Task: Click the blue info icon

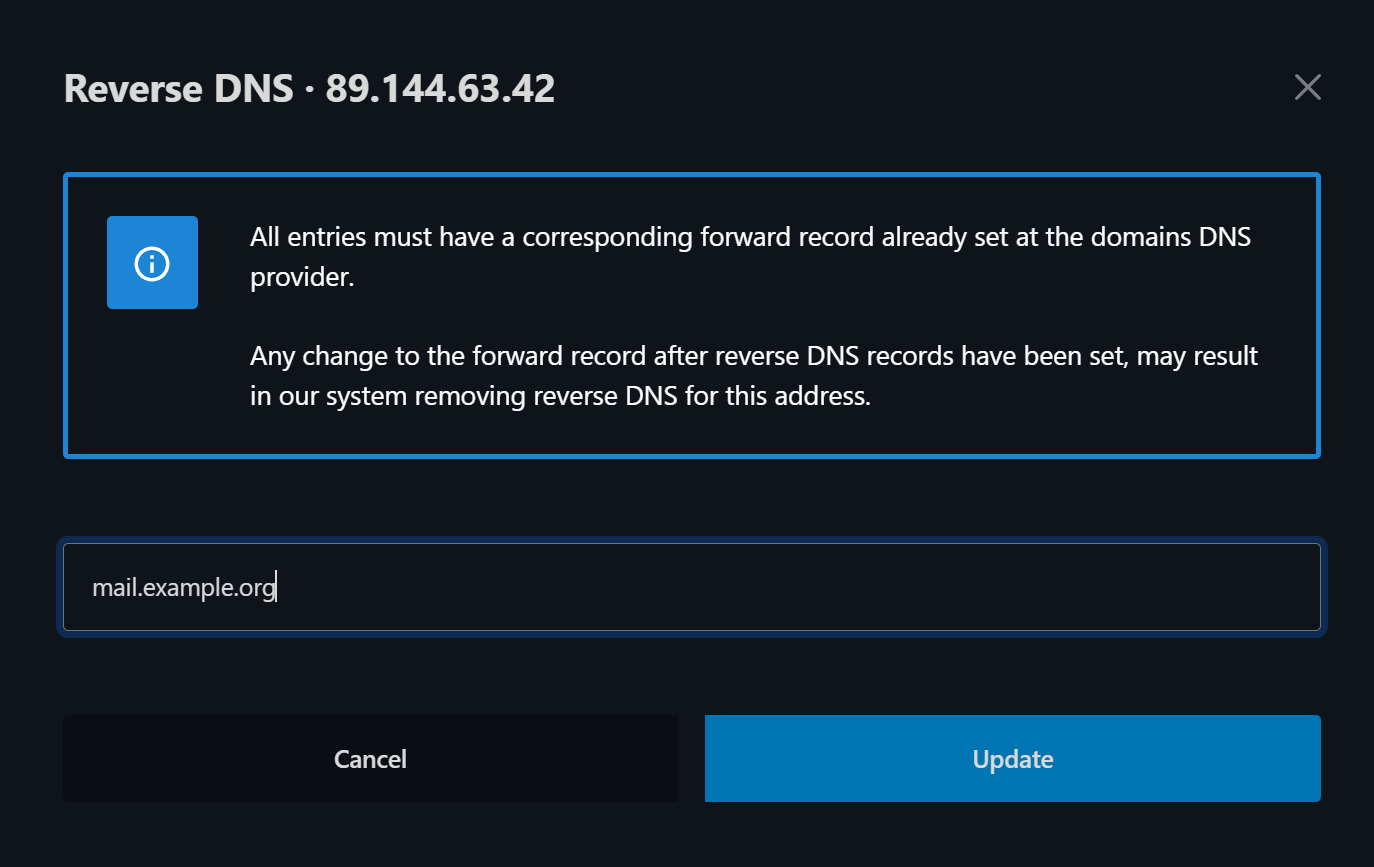Action: pos(152,263)
